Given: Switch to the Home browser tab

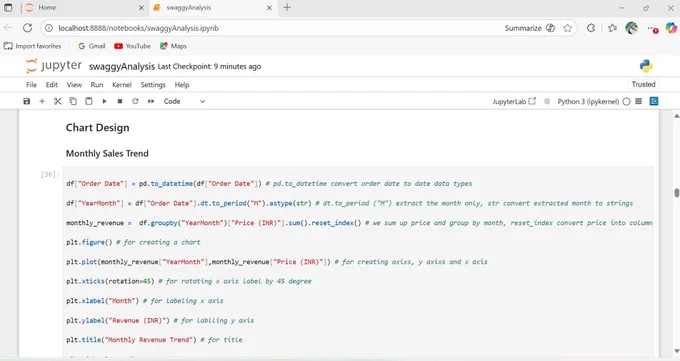Looking at the screenshot, I should pos(82,7).
